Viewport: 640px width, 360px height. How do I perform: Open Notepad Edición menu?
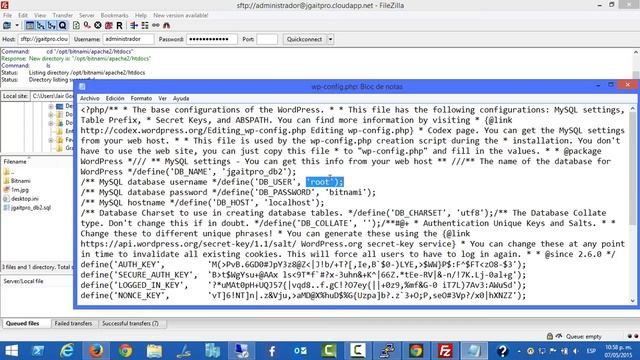tap(115, 98)
